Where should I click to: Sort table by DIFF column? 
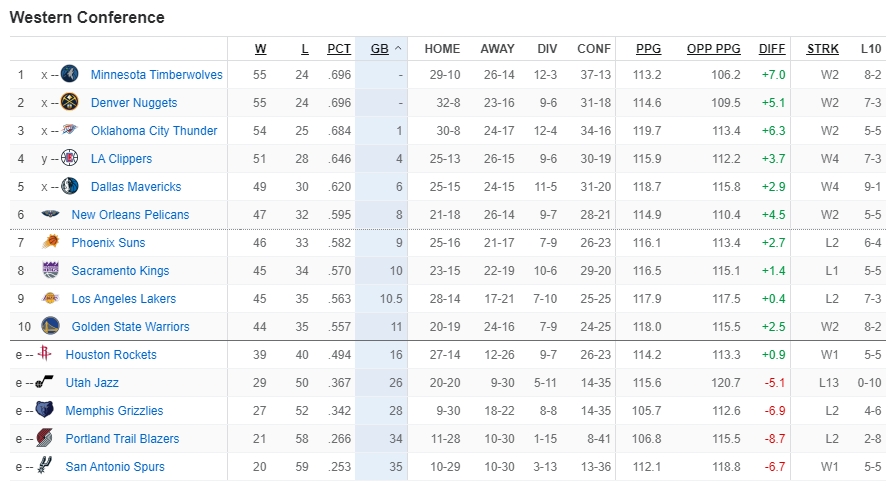point(772,48)
